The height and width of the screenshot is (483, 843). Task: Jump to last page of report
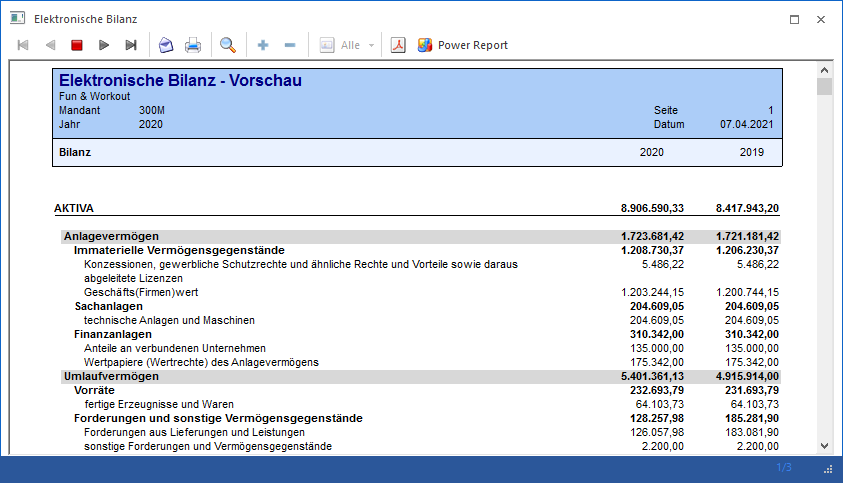click(131, 45)
